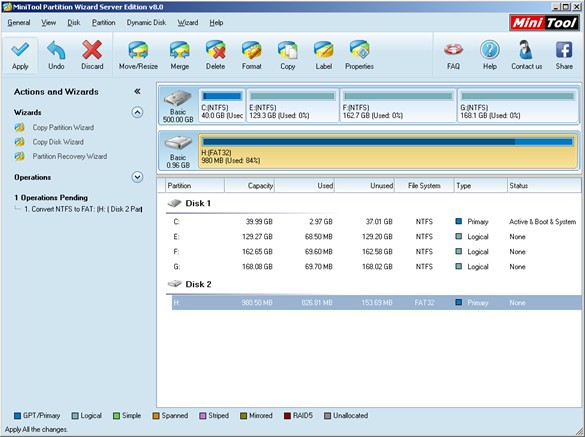Open the General menu
Image resolution: width=585 pixels, height=437 pixels.
coord(19,23)
